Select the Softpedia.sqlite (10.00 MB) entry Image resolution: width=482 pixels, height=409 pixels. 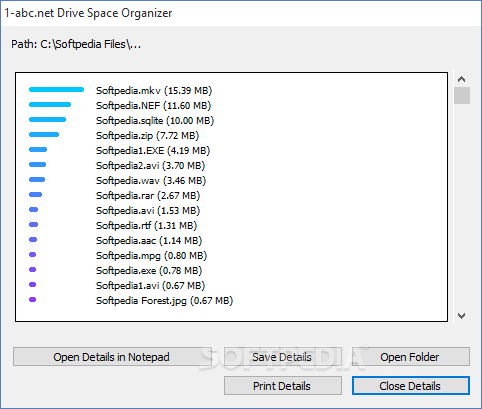[x=155, y=121]
